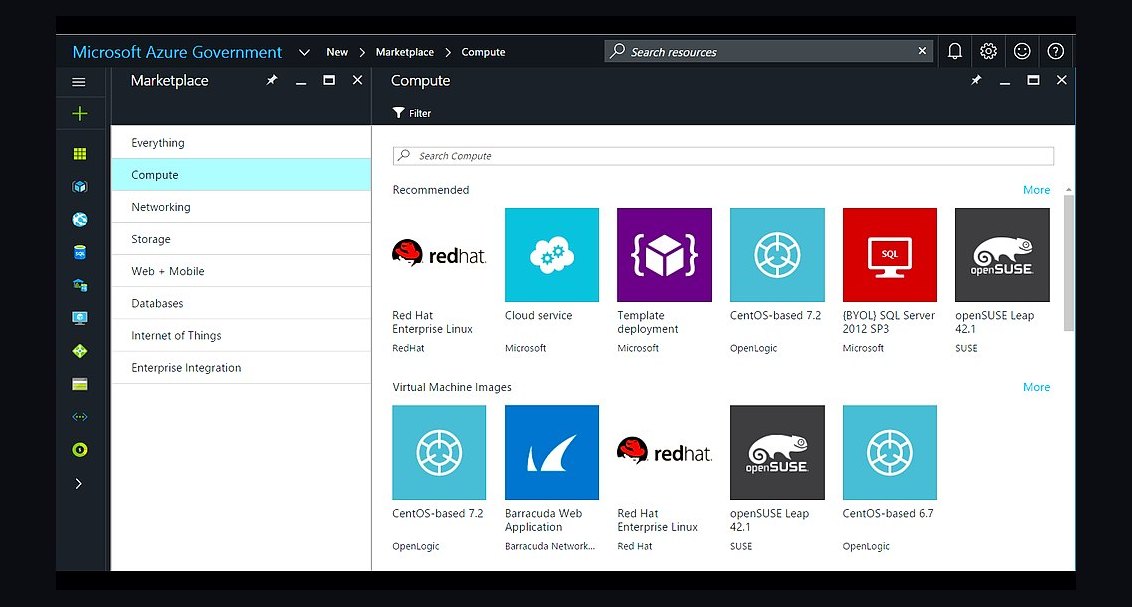Click the Search Compute field
The image size is (1132, 607).
point(723,156)
